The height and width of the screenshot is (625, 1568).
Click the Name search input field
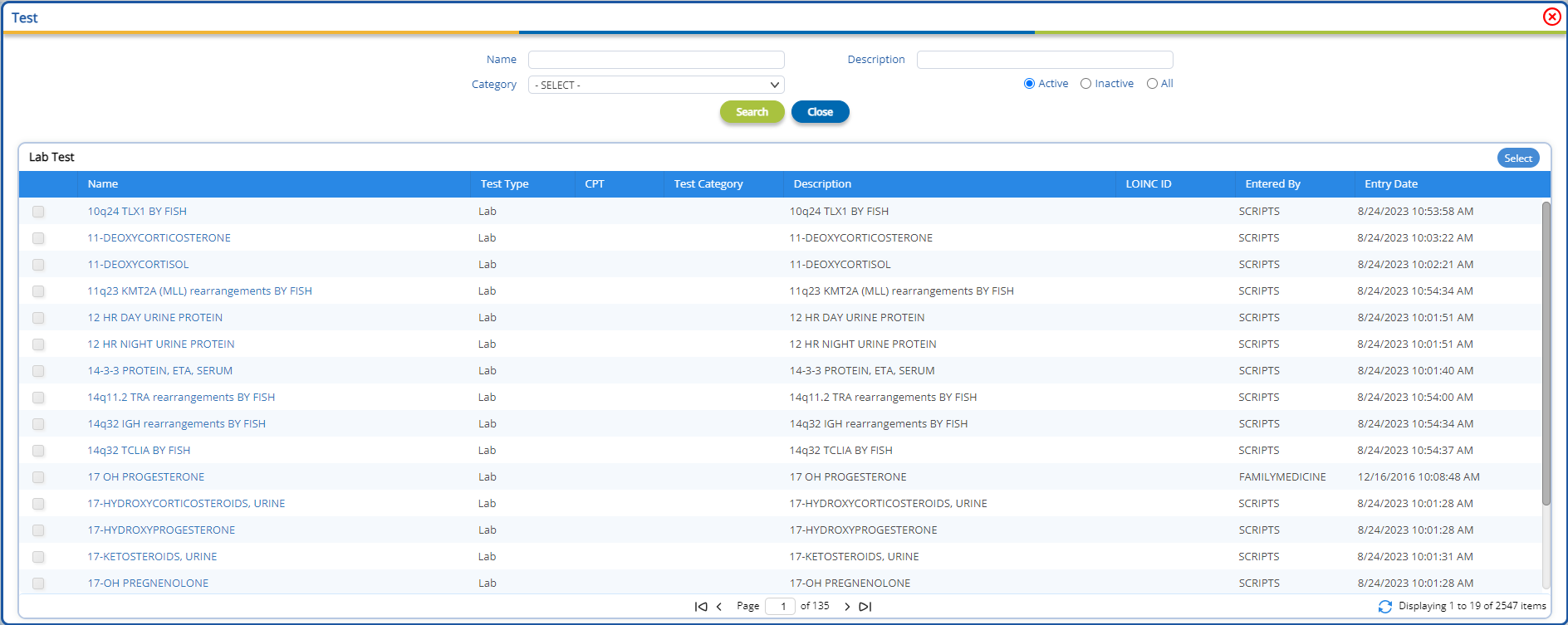tap(656, 60)
